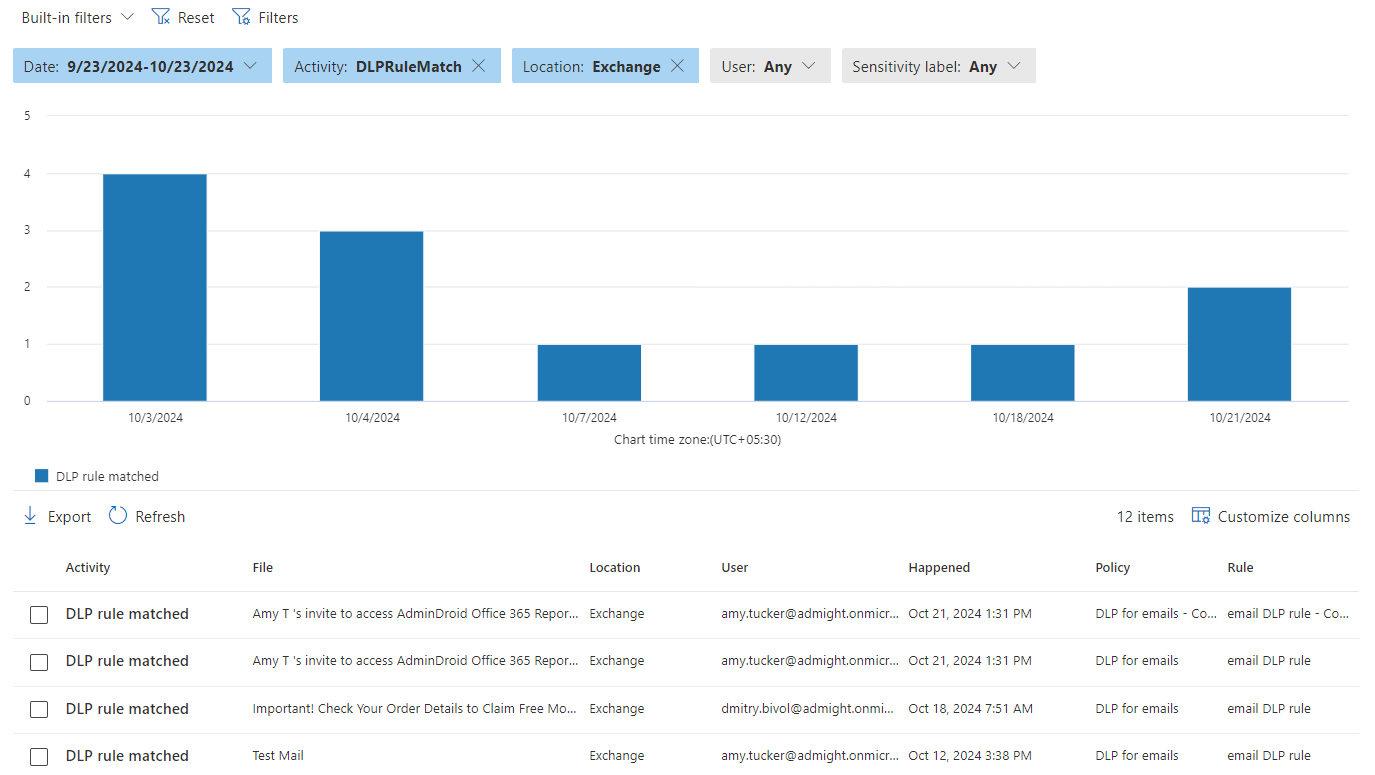
Task: Remove the Location Exchange filter
Action: pos(679,66)
